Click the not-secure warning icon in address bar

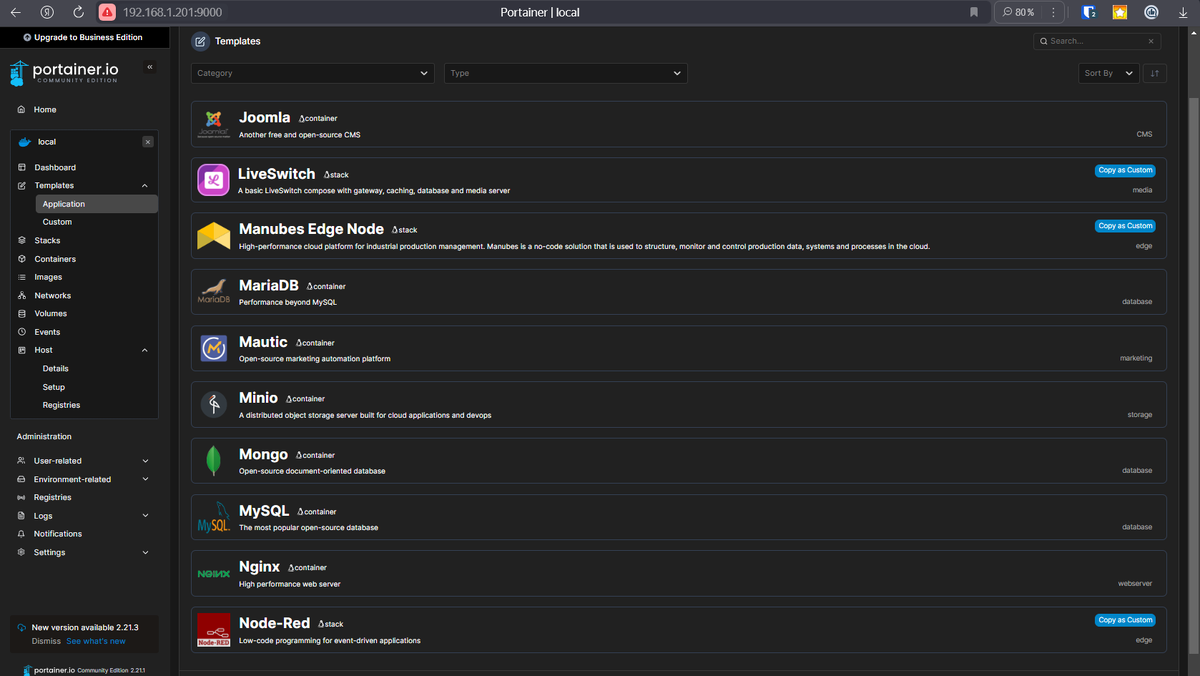click(x=107, y=12)
